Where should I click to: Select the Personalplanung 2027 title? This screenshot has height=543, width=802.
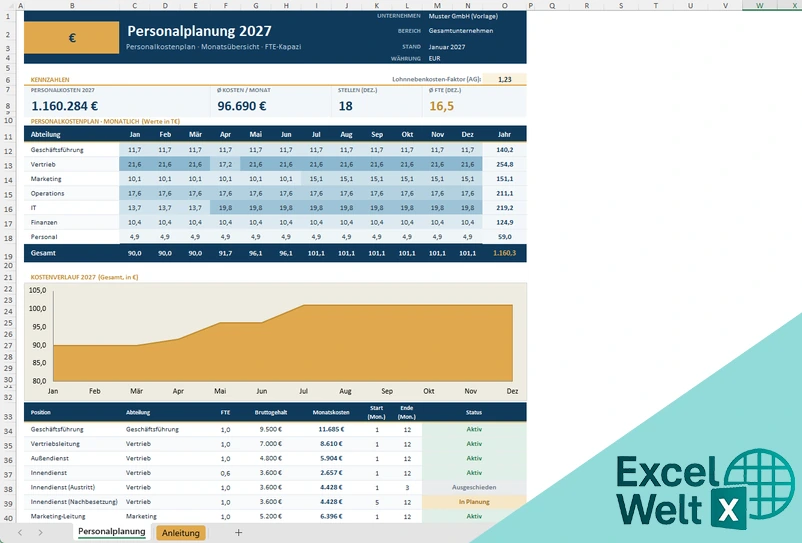(x=199, y=31)
